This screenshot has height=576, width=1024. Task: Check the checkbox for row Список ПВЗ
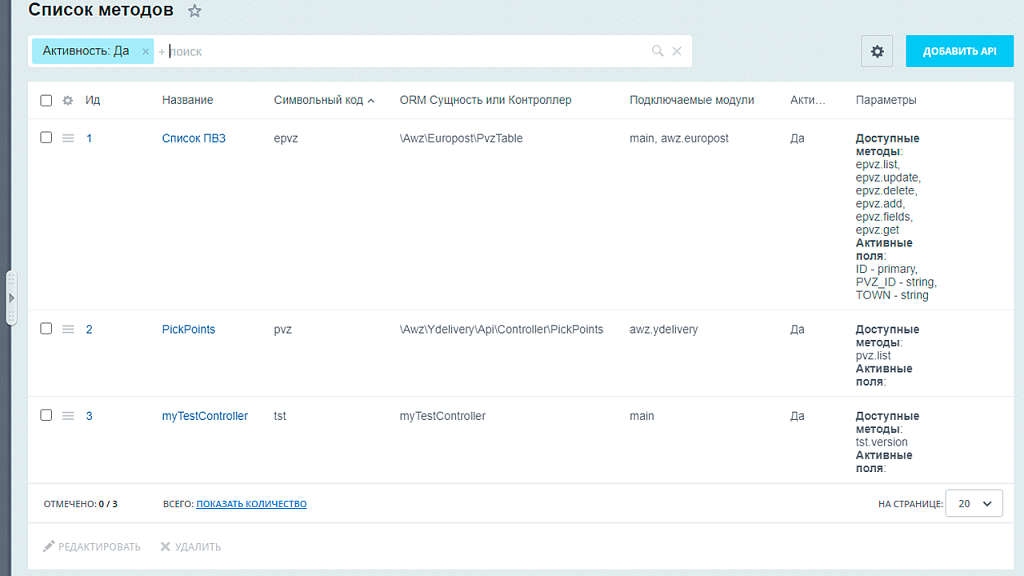46,138
